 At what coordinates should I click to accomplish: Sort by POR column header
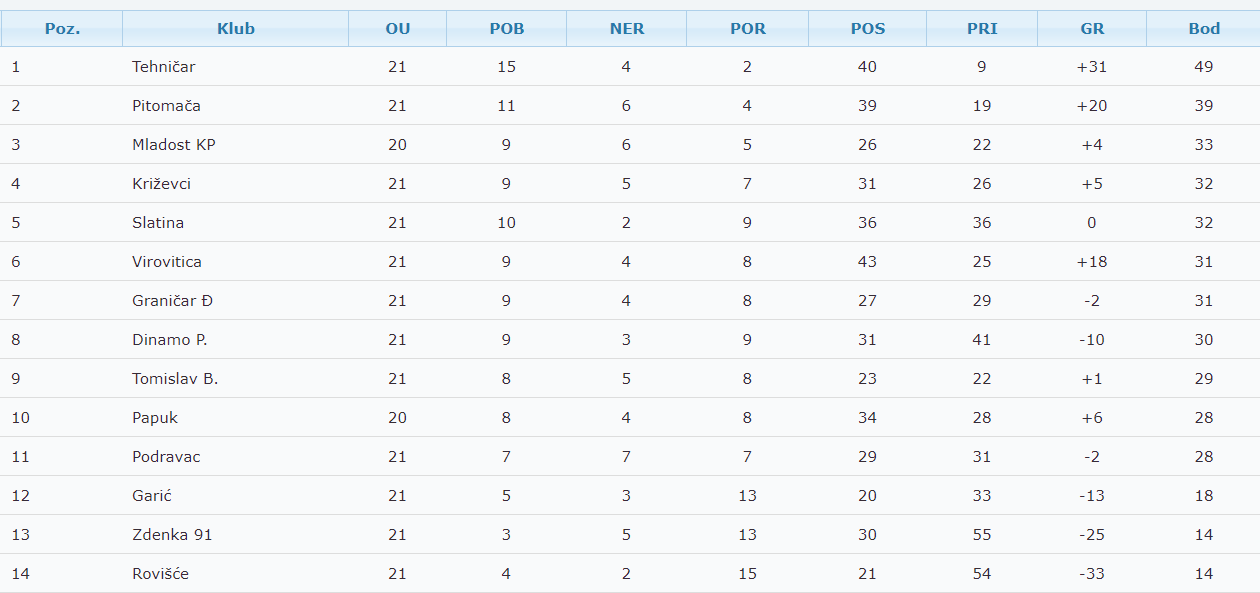point(748,29)
